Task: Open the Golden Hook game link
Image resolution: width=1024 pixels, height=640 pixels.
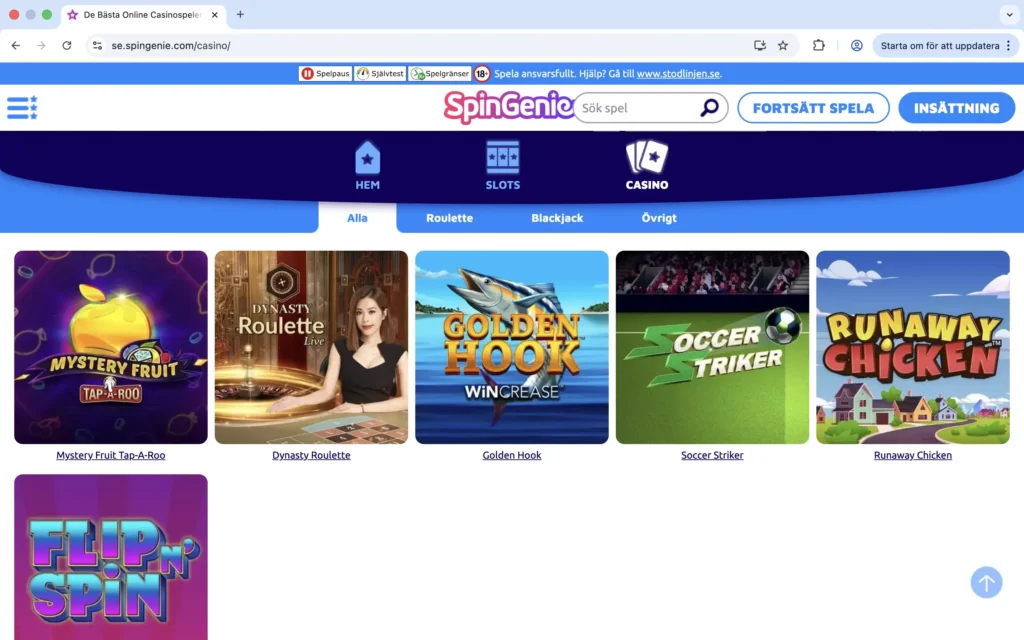Action: [511, 455]
